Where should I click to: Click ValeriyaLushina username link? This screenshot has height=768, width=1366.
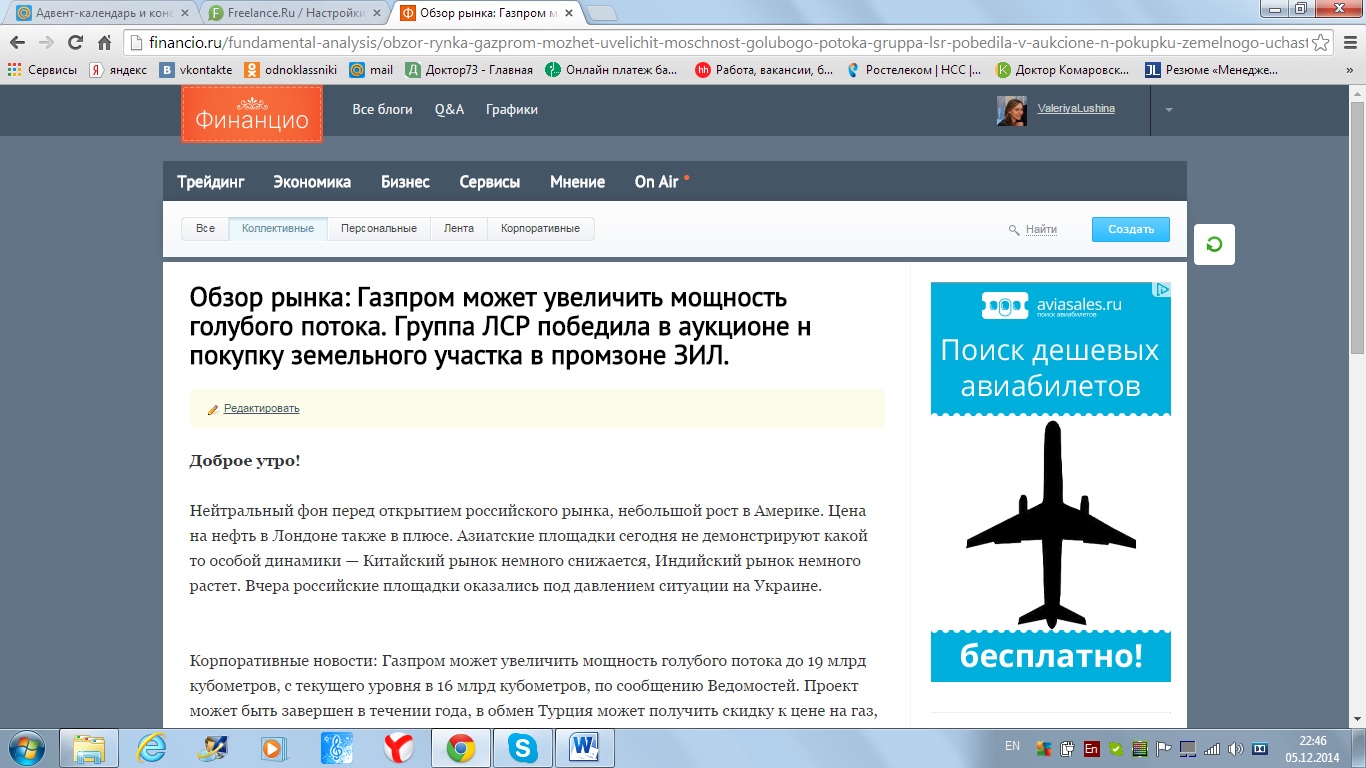(x=1076, y=108)
